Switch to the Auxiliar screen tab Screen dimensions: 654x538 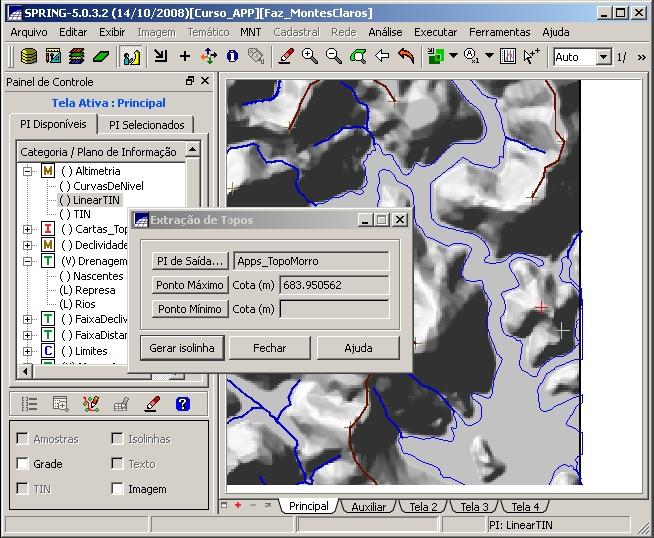click(x=368, y=507)
